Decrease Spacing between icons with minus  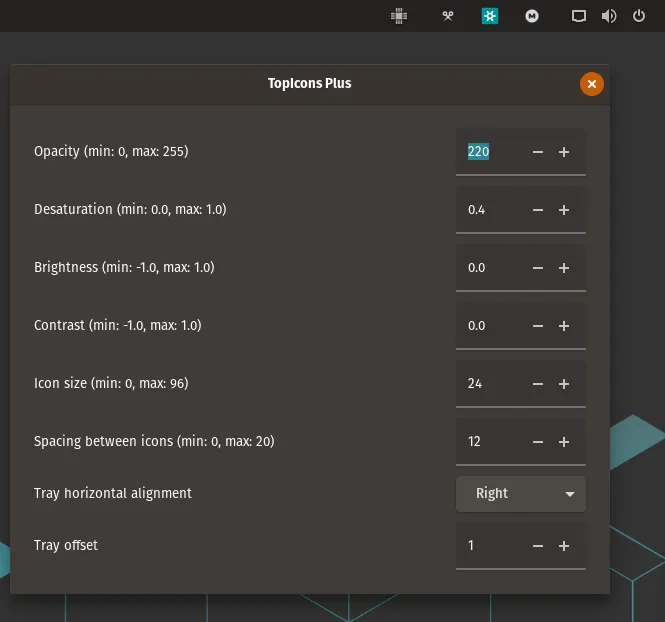click(538, 442)
